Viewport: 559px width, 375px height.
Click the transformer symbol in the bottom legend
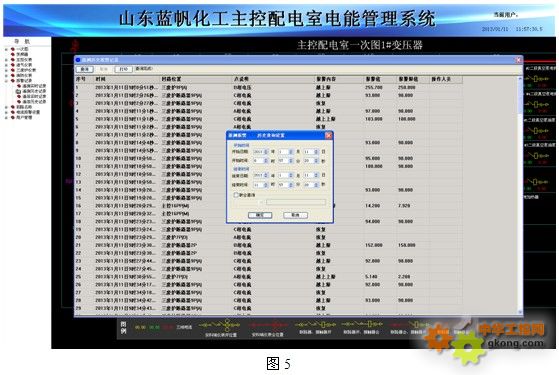[227, 325]
